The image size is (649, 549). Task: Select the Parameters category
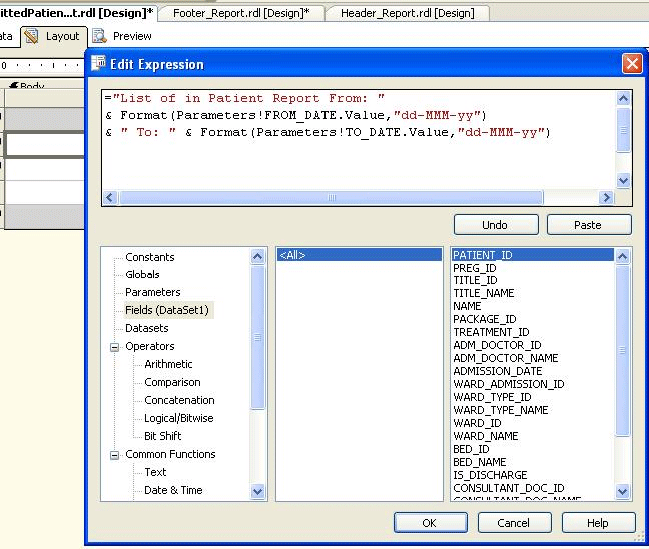pyautogui.click(x=153, y=293)
